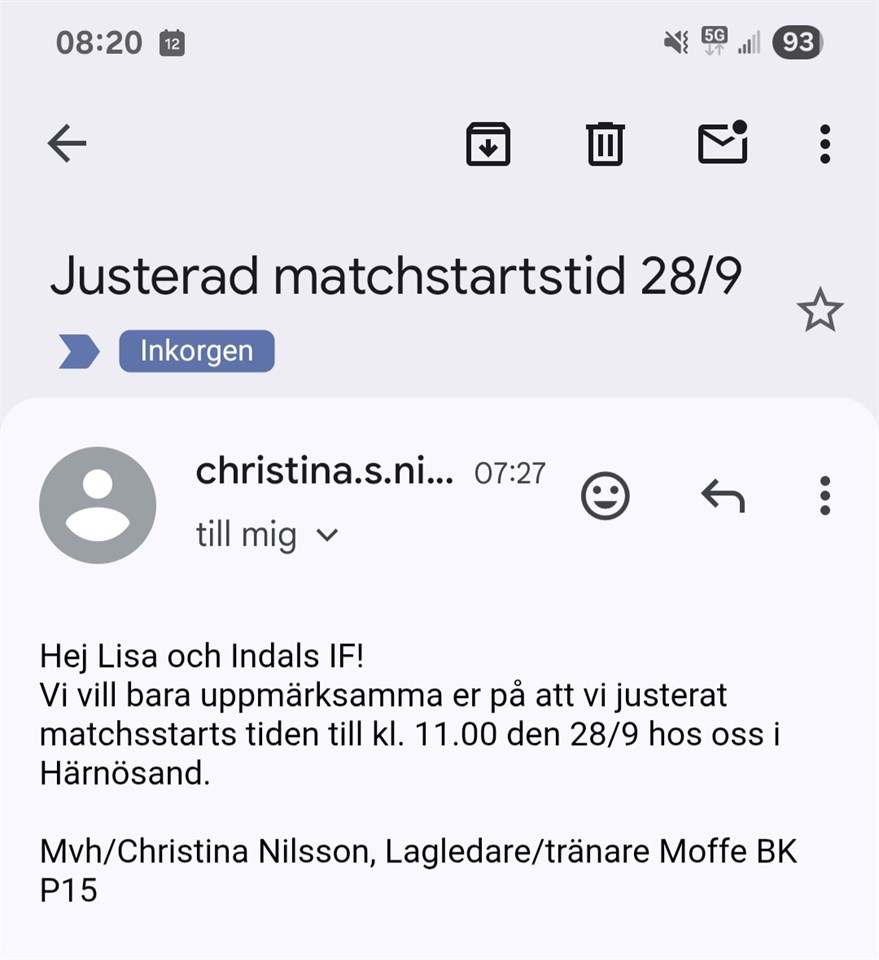Expand recipient details next to till mig

(327, 536)
